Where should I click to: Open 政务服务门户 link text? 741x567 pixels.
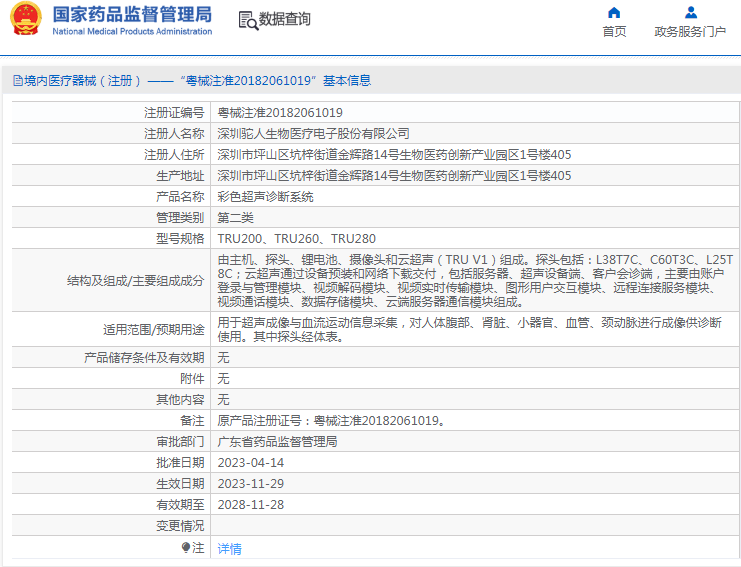pos(690,32)
